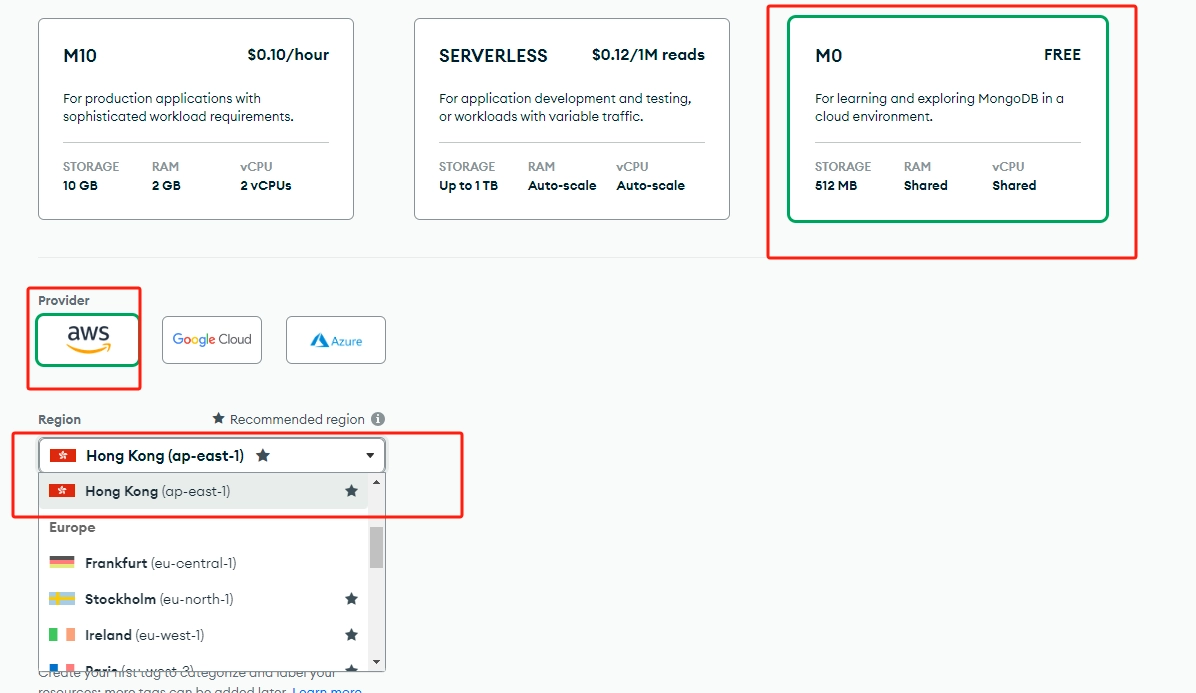Viewport: 1196px width, 693px height.
Task: Open the Region dropdown showing Hong Kong
Action: [212, 455]
